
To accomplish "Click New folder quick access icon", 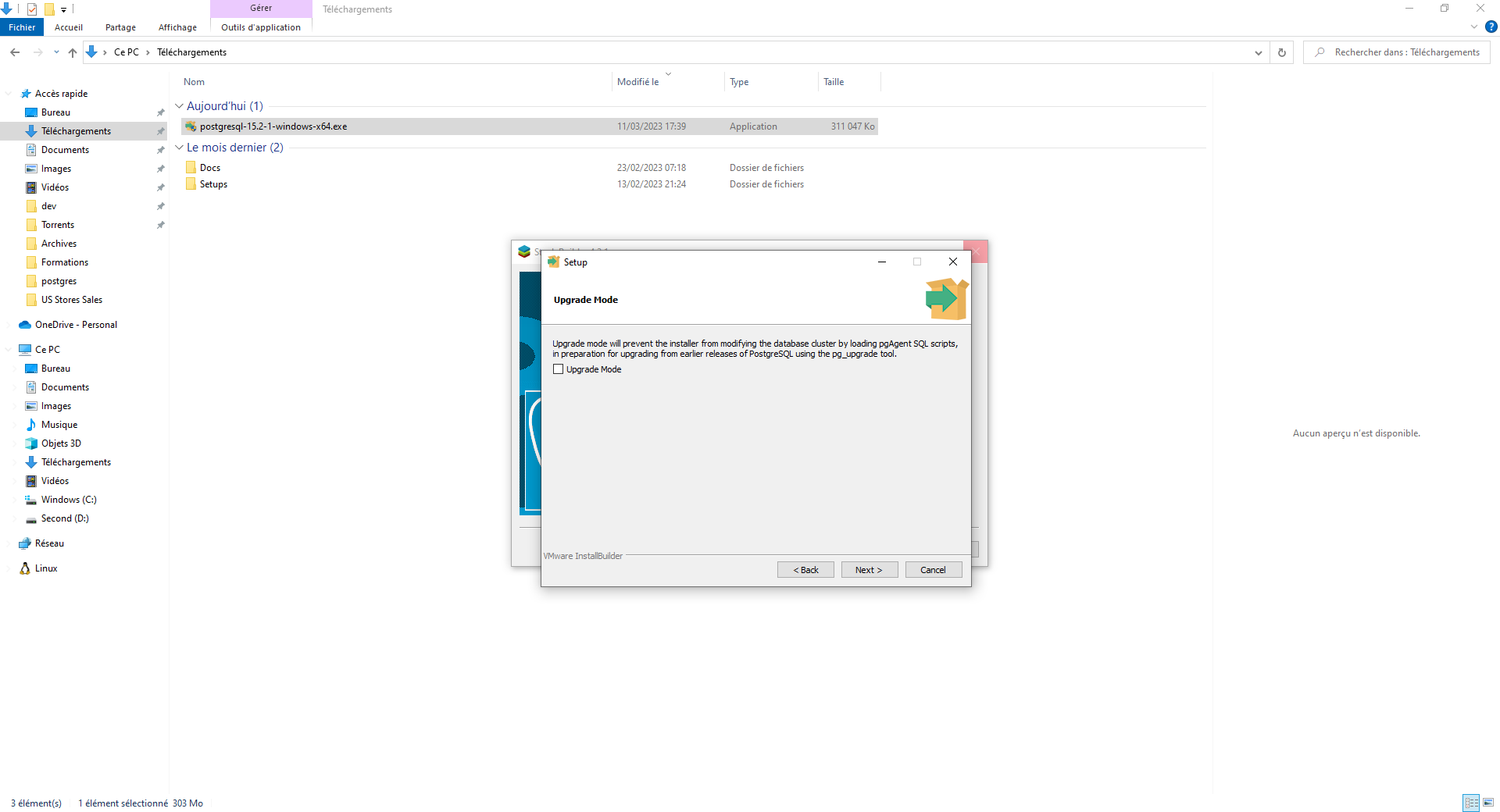I will pyautogui.click(x=49, y=9).
